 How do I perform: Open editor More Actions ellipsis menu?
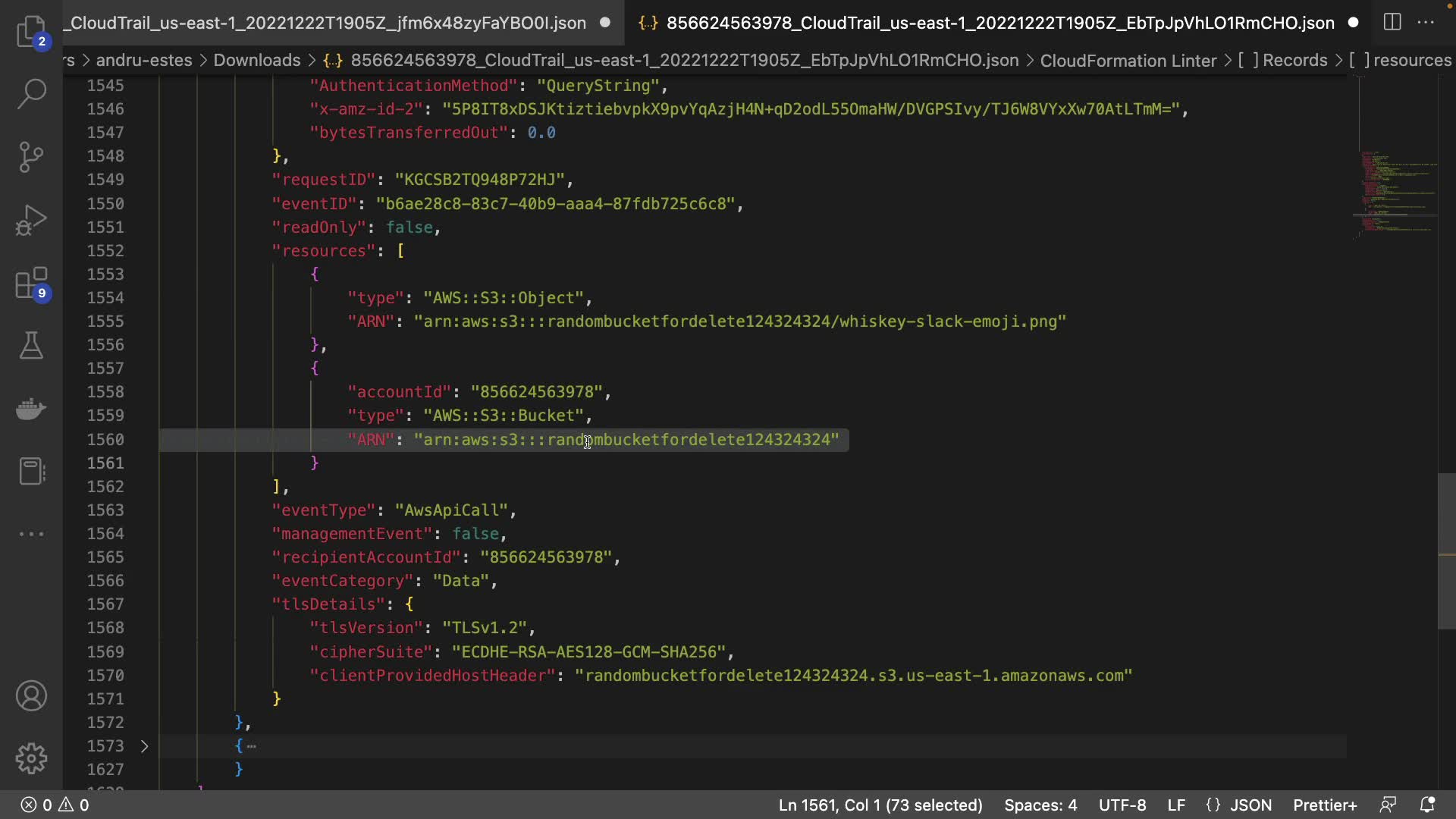pos(1426,22)
